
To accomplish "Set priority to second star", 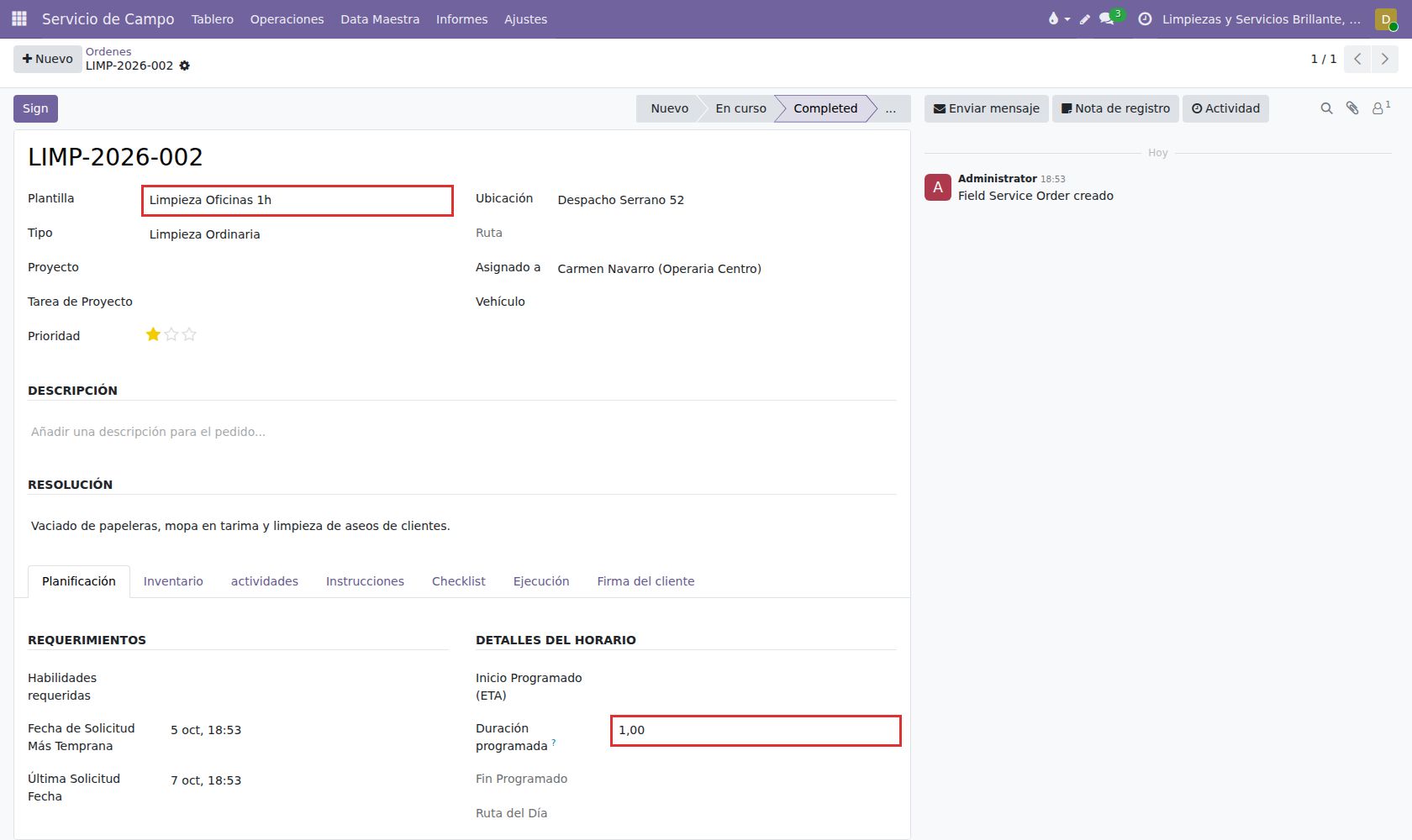I will (171, 334).
